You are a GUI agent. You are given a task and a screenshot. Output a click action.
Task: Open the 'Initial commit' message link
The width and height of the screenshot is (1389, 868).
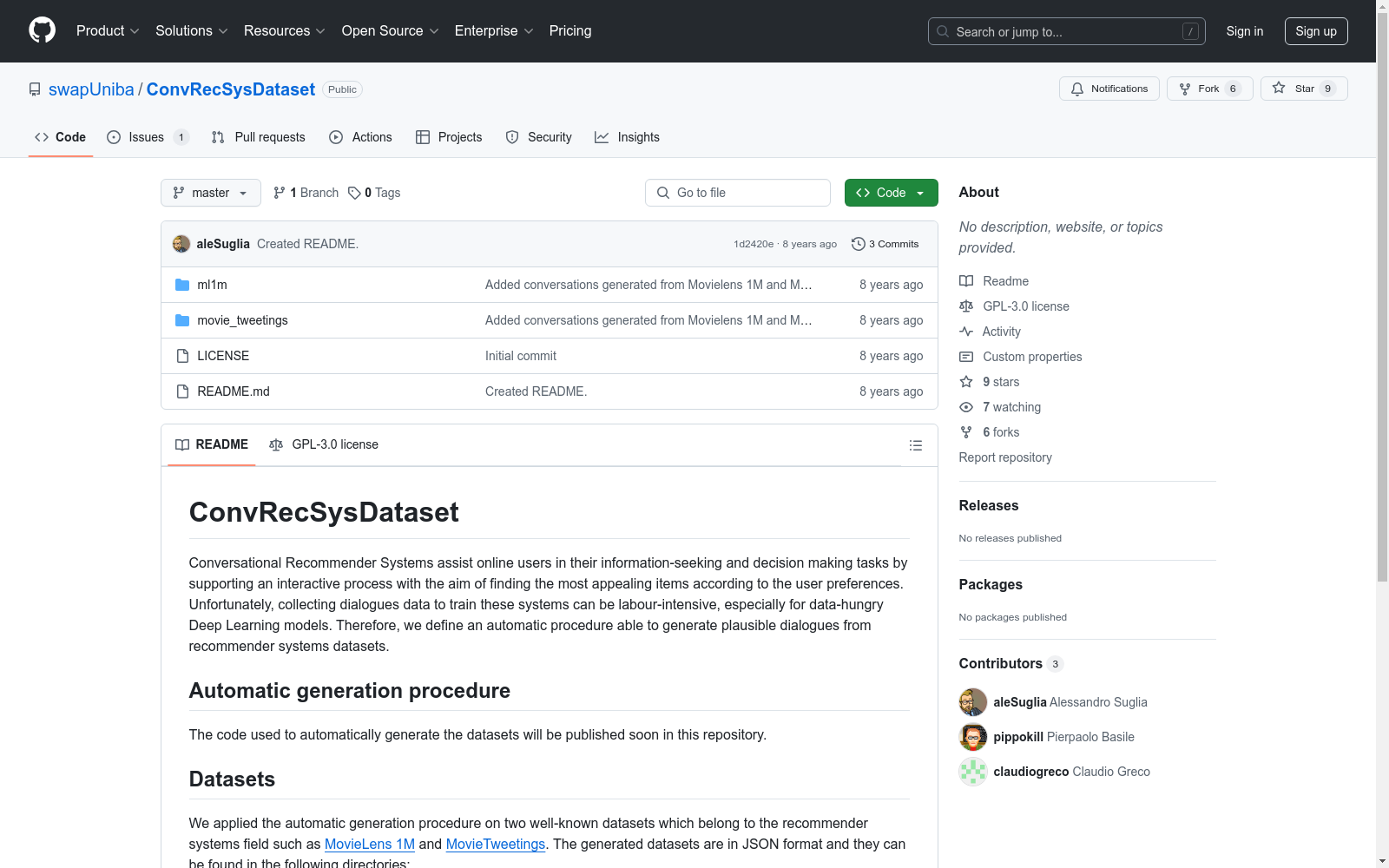click(x=521, y=356)
